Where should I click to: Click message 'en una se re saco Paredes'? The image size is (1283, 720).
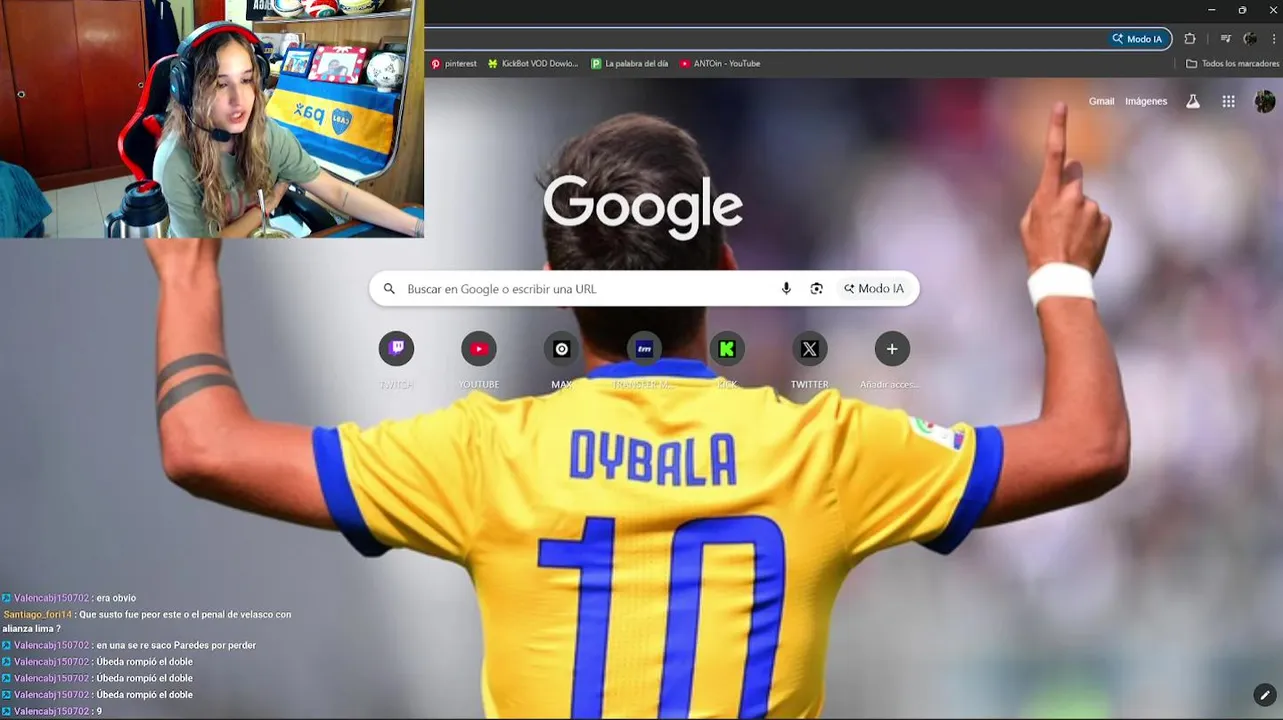coord(176,645)
